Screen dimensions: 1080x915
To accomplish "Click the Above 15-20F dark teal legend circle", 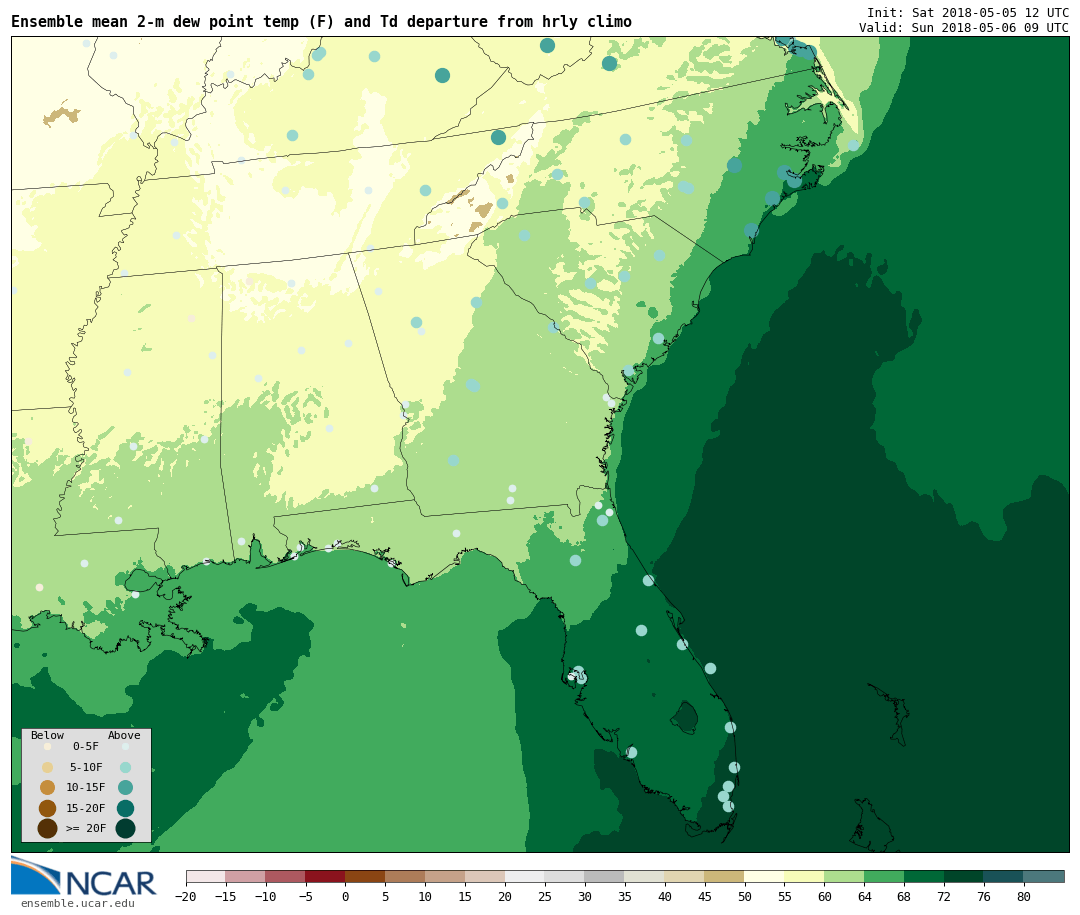I will [x=125, y=808].
